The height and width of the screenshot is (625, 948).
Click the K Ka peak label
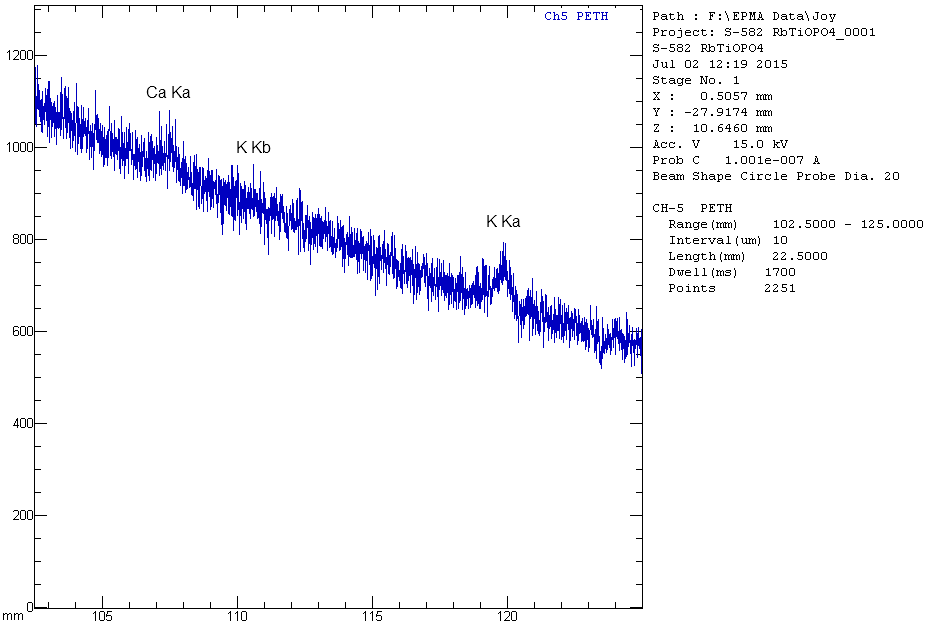(x=503, y=222)
